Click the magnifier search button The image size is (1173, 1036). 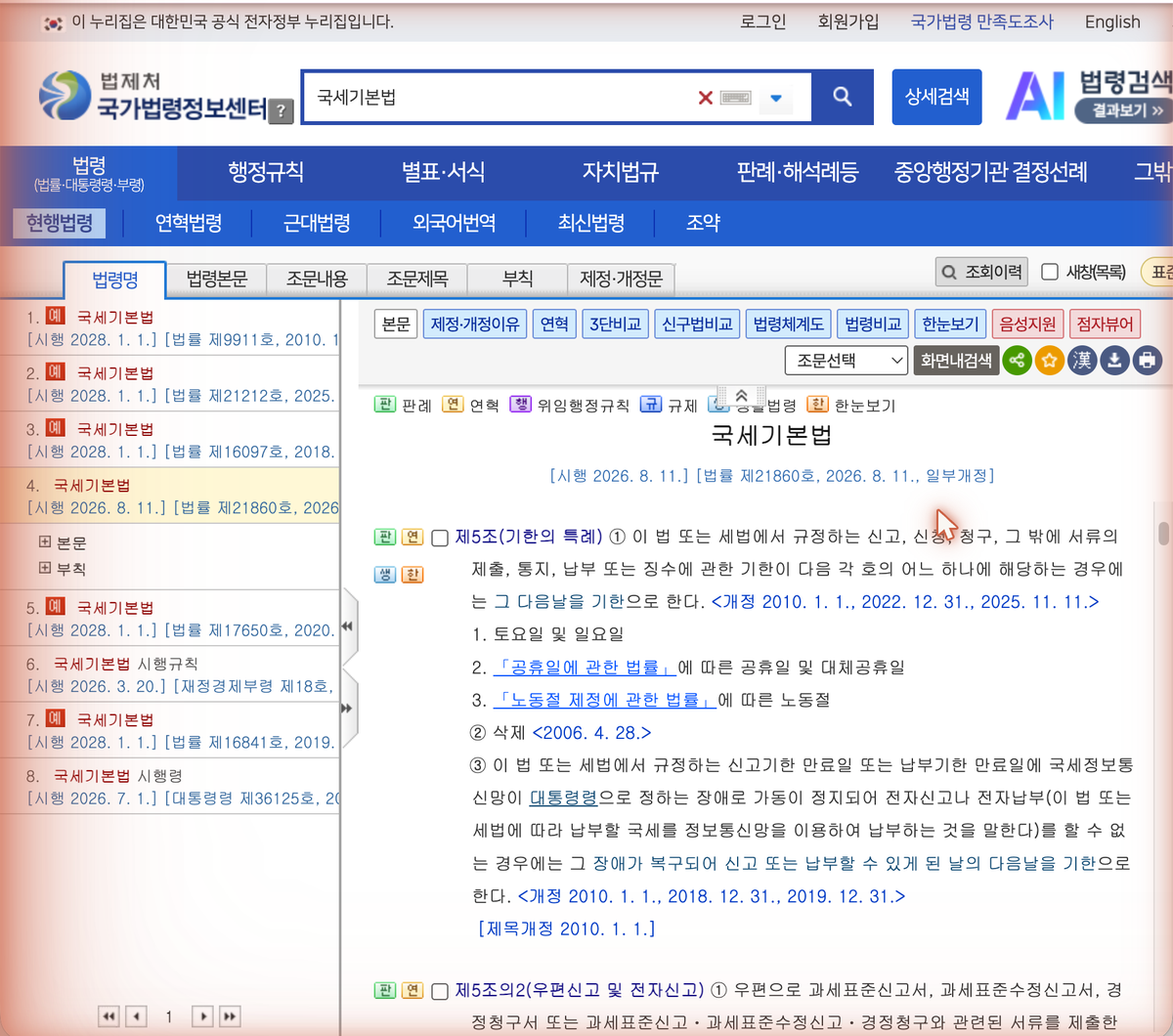pyautogui.click(x=842, y=97)
